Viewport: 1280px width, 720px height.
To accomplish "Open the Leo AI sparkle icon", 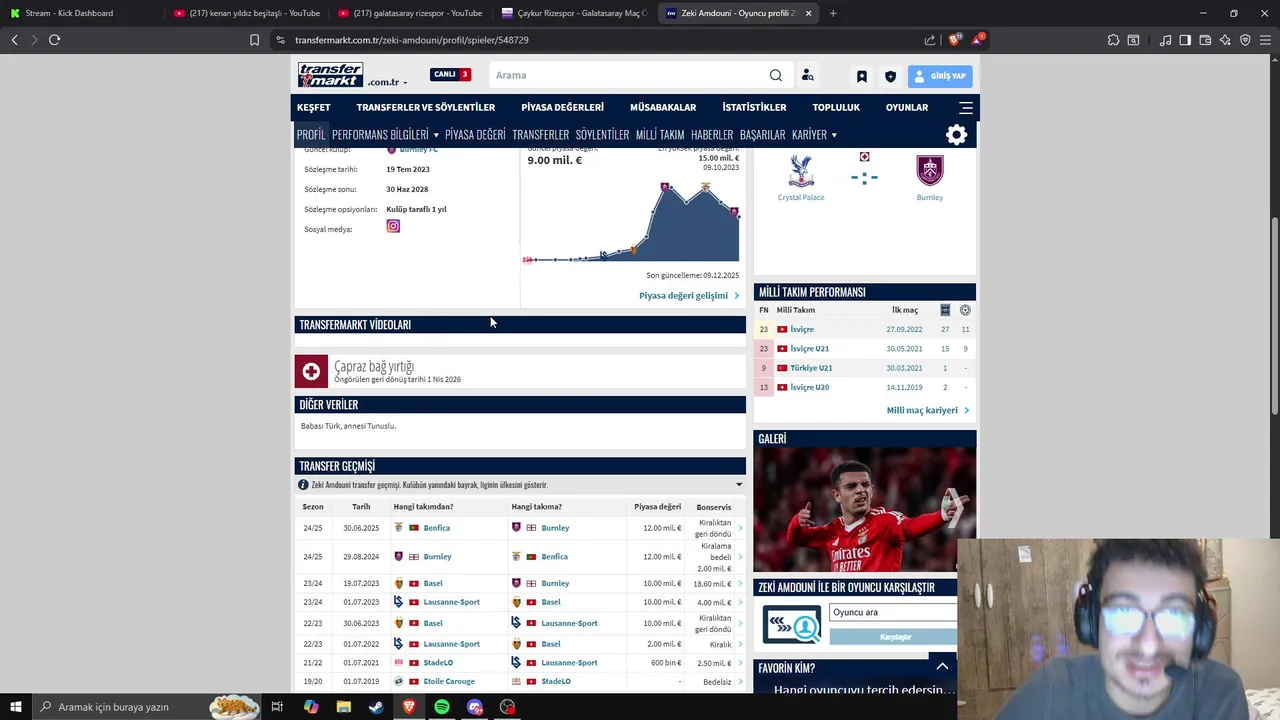I will pyautogui.click(x=1225, y=40).
